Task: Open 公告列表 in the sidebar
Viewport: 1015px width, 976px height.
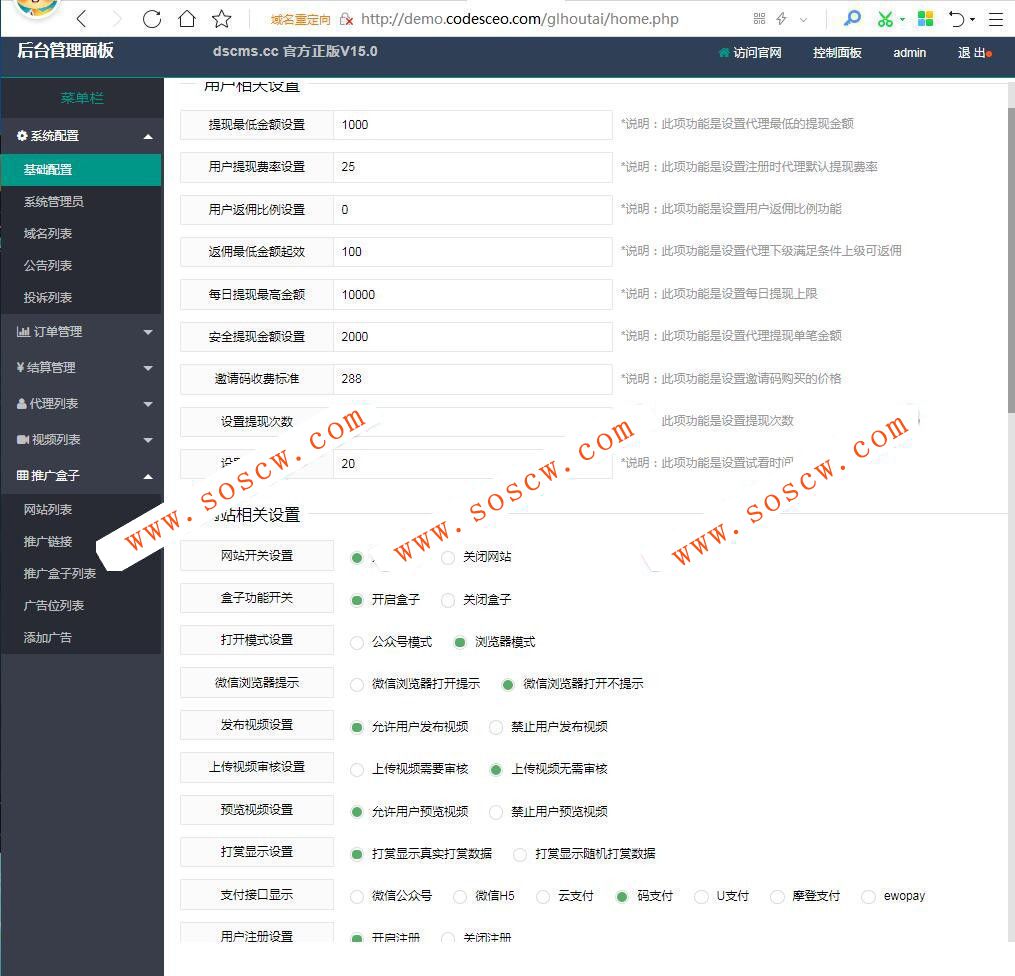Action: (x=82, y=265)
